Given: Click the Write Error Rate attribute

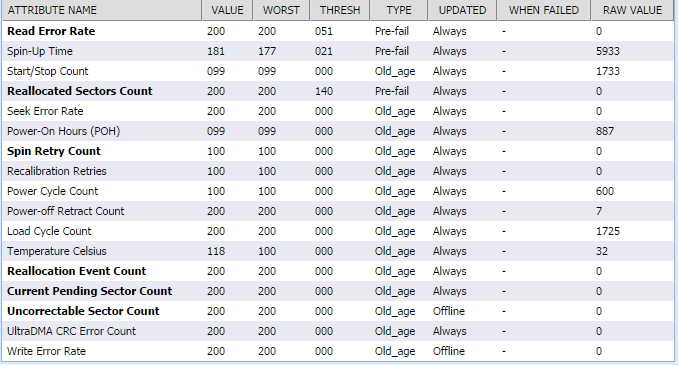Looking at the screenshot, I should pos(46,351).
